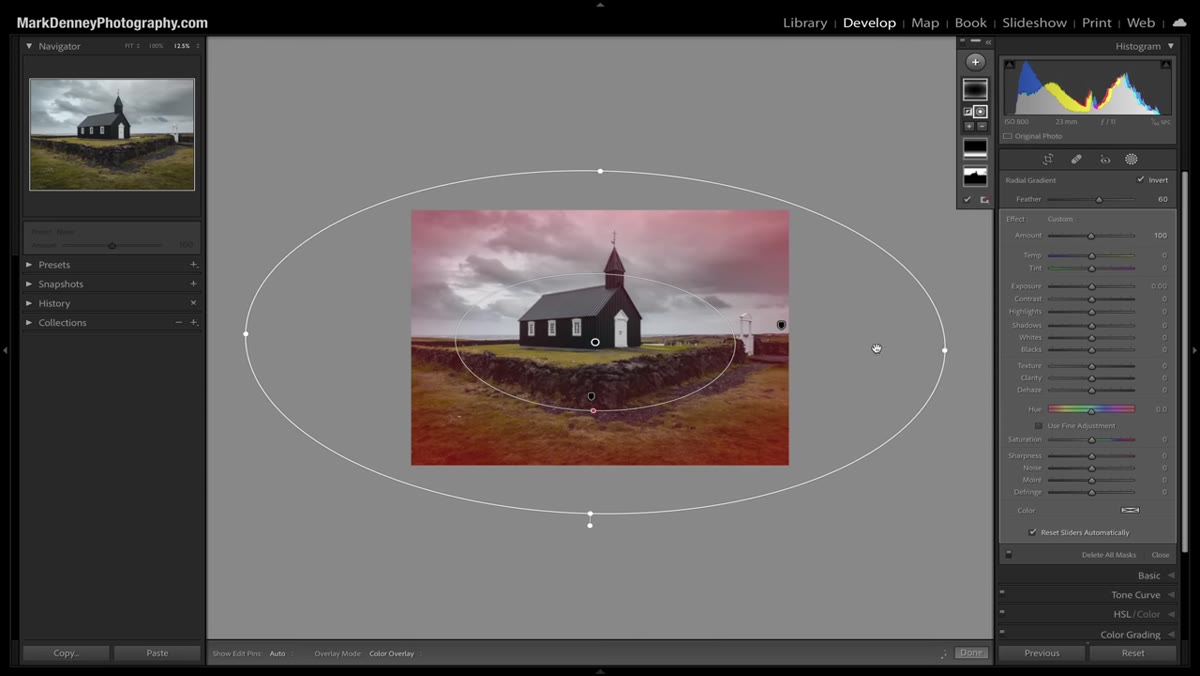Image resolution: width=1200 pixels, height=676 pixels.
Task: Clear History with the X icon
Action: (193, 303)
